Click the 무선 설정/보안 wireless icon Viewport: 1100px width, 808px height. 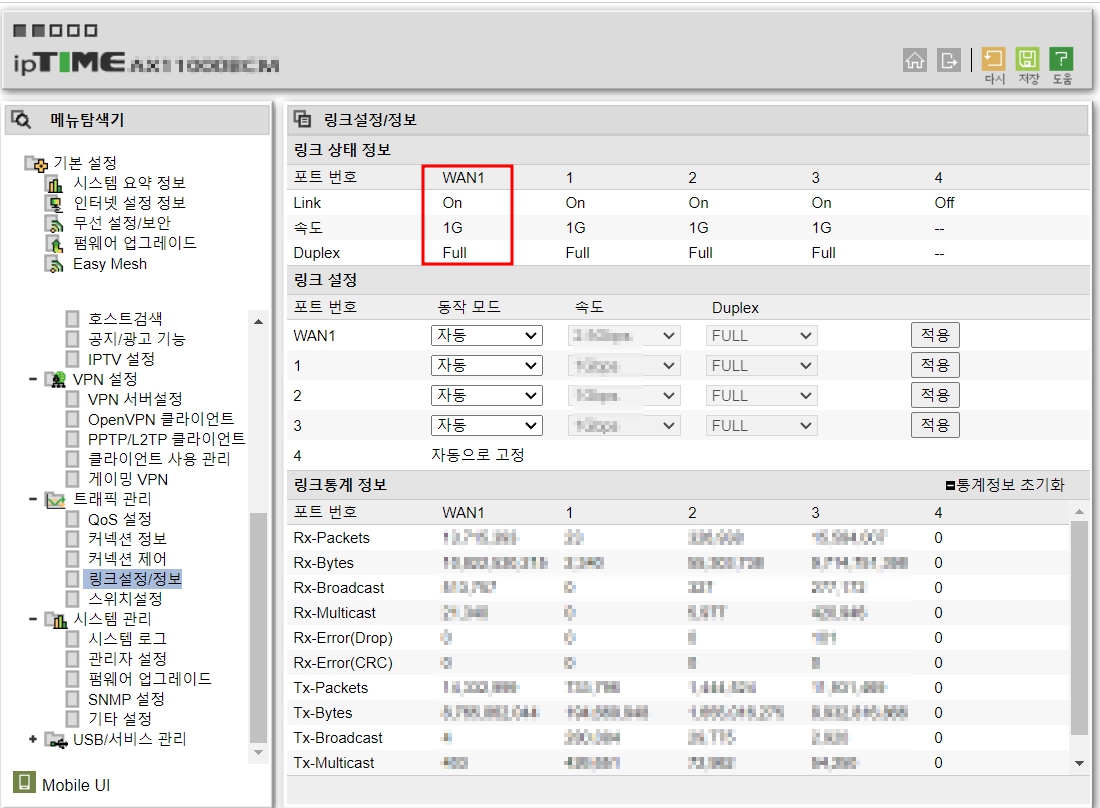(54, 224)
